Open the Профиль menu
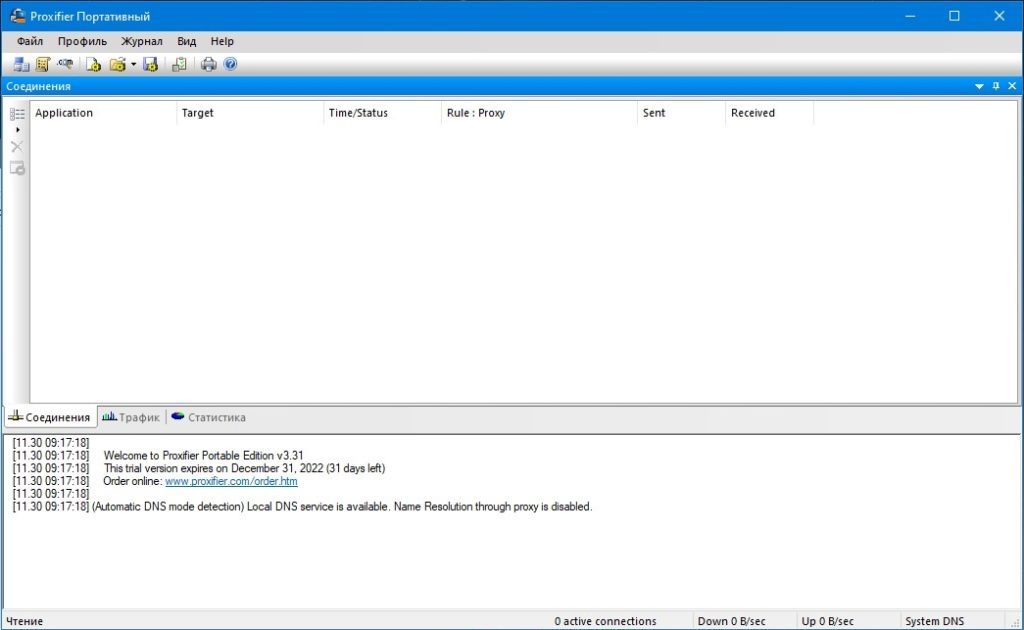Screen dimensions: 1024x630 tap(82, 41)
